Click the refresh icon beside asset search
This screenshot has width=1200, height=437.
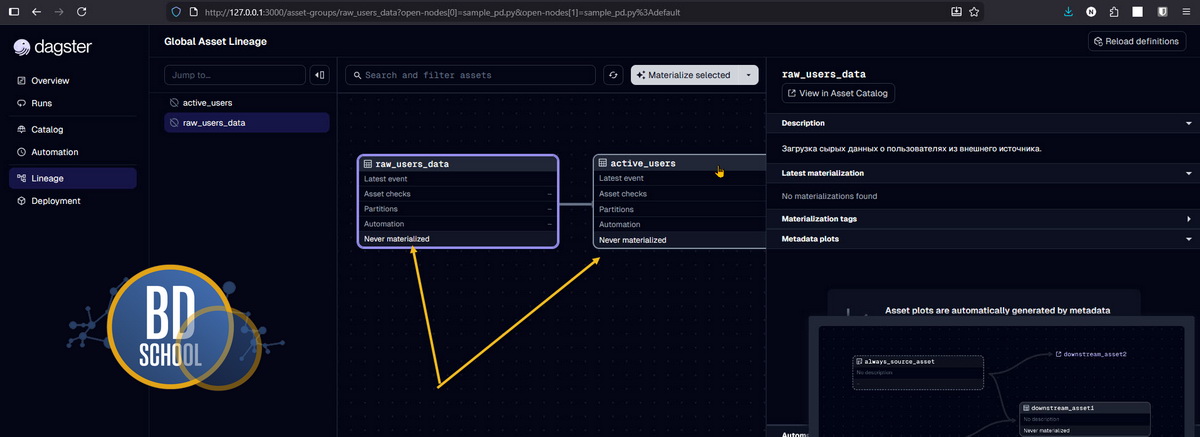pos(613,75)
